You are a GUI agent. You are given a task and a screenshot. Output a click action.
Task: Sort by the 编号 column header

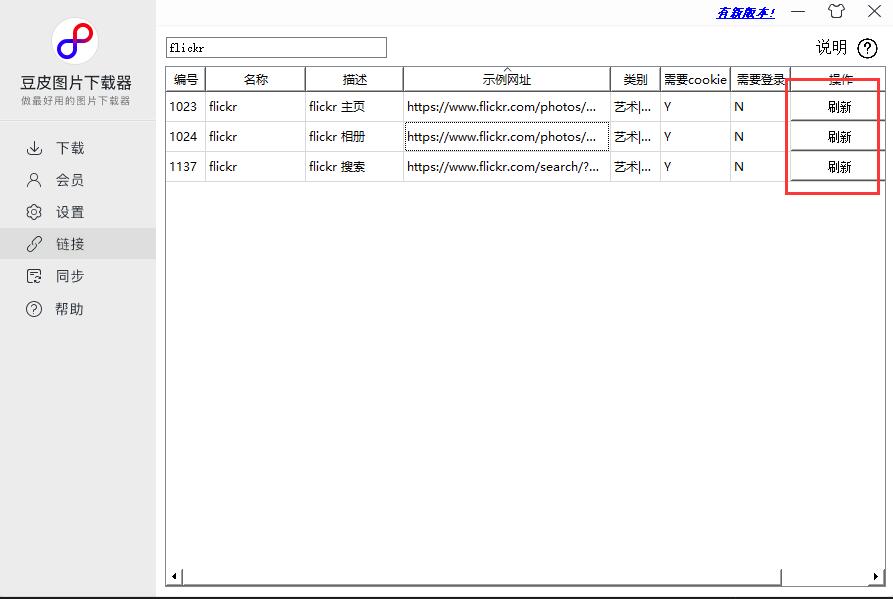[x=186, y=79]
